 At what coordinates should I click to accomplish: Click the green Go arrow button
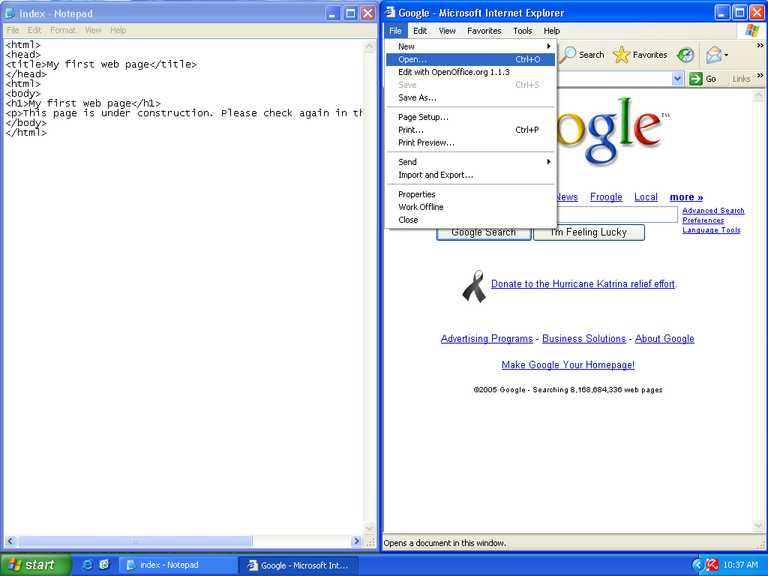695,78
